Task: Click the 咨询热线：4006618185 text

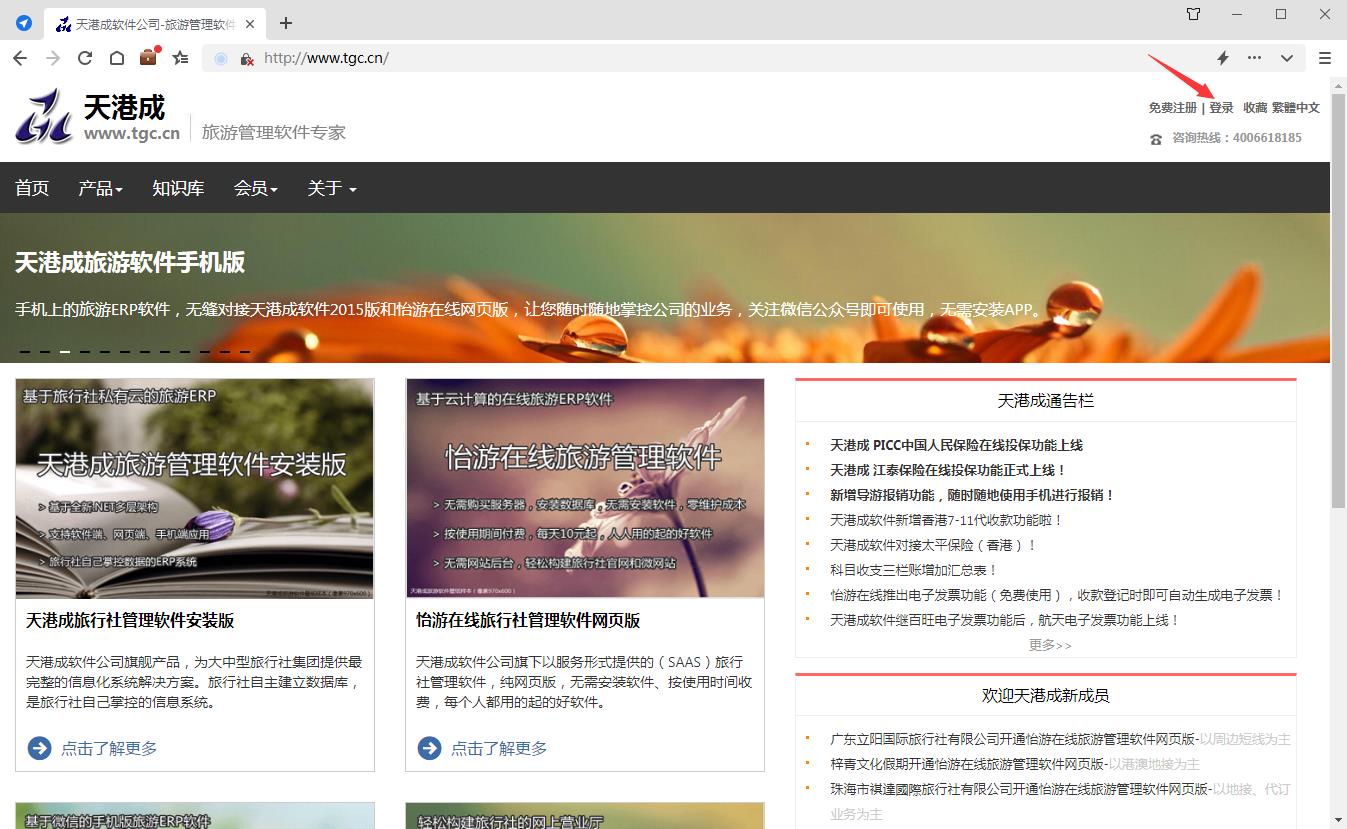Action: coord(1237,138)
